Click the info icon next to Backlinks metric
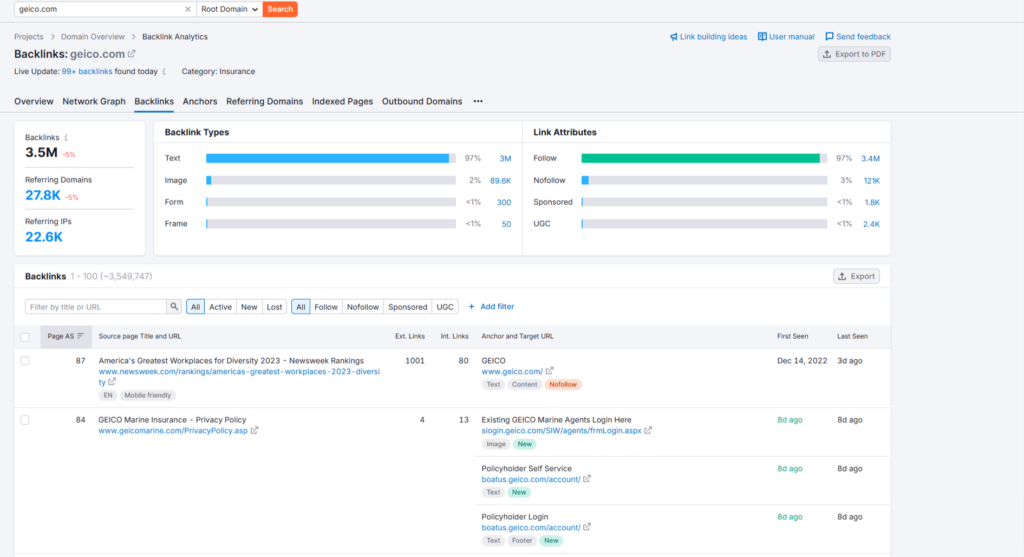 click(x=66, y=138)
